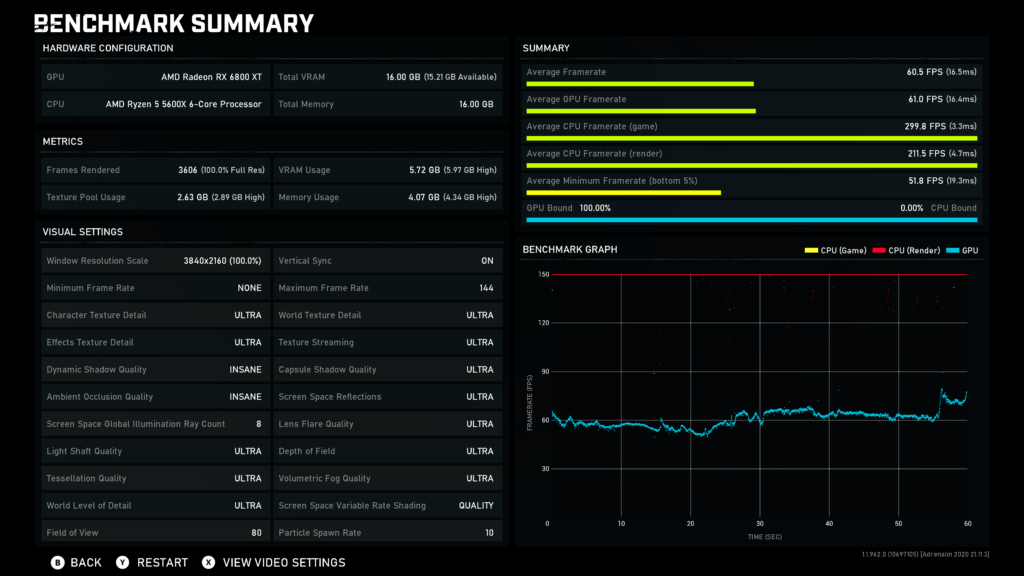The width and height of the screenshot is (1024, 576).
Task: Click the blue GPU legend swatch
Action: [x=953, y=250]
